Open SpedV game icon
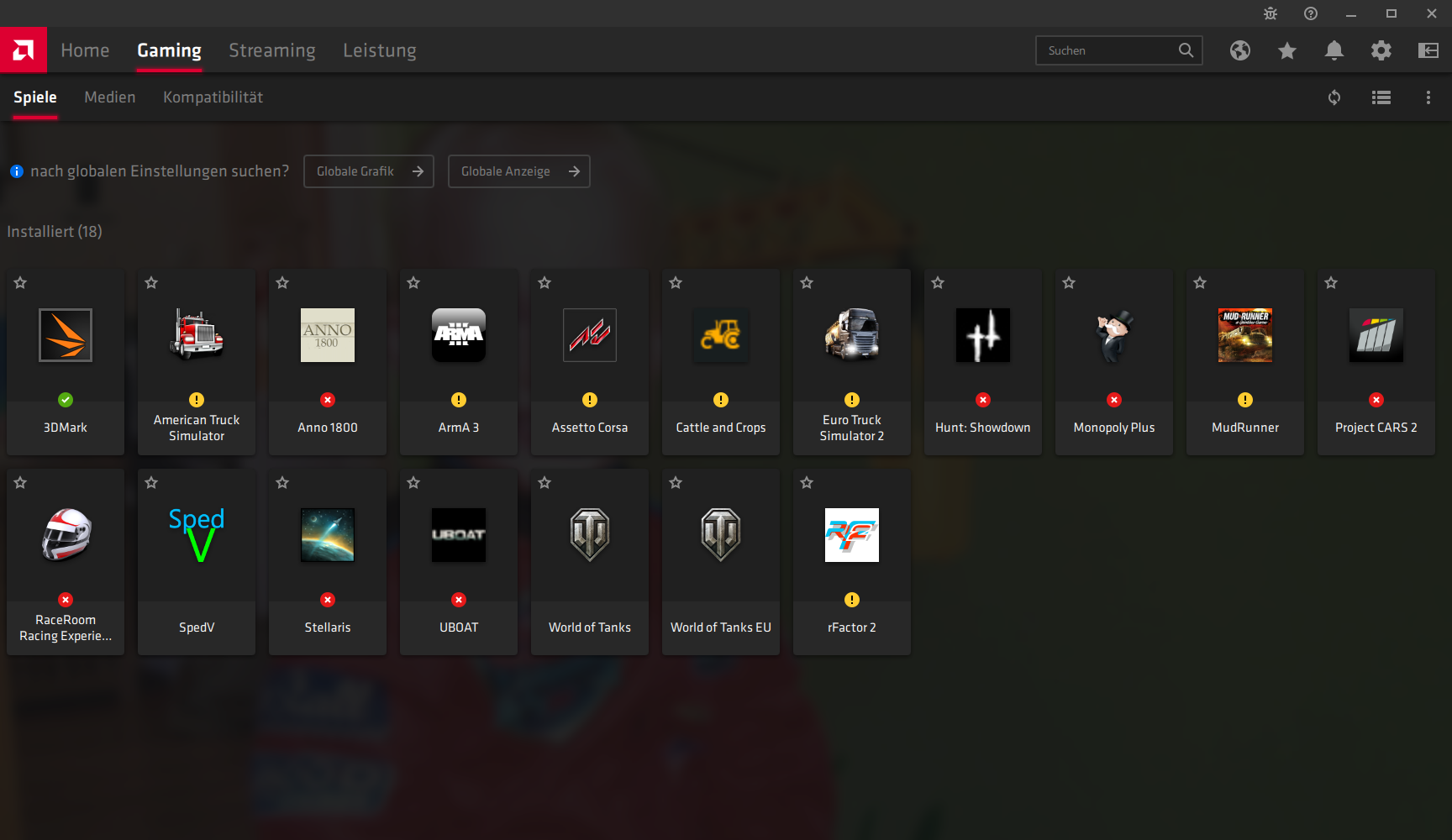 [x=197, y=535]
